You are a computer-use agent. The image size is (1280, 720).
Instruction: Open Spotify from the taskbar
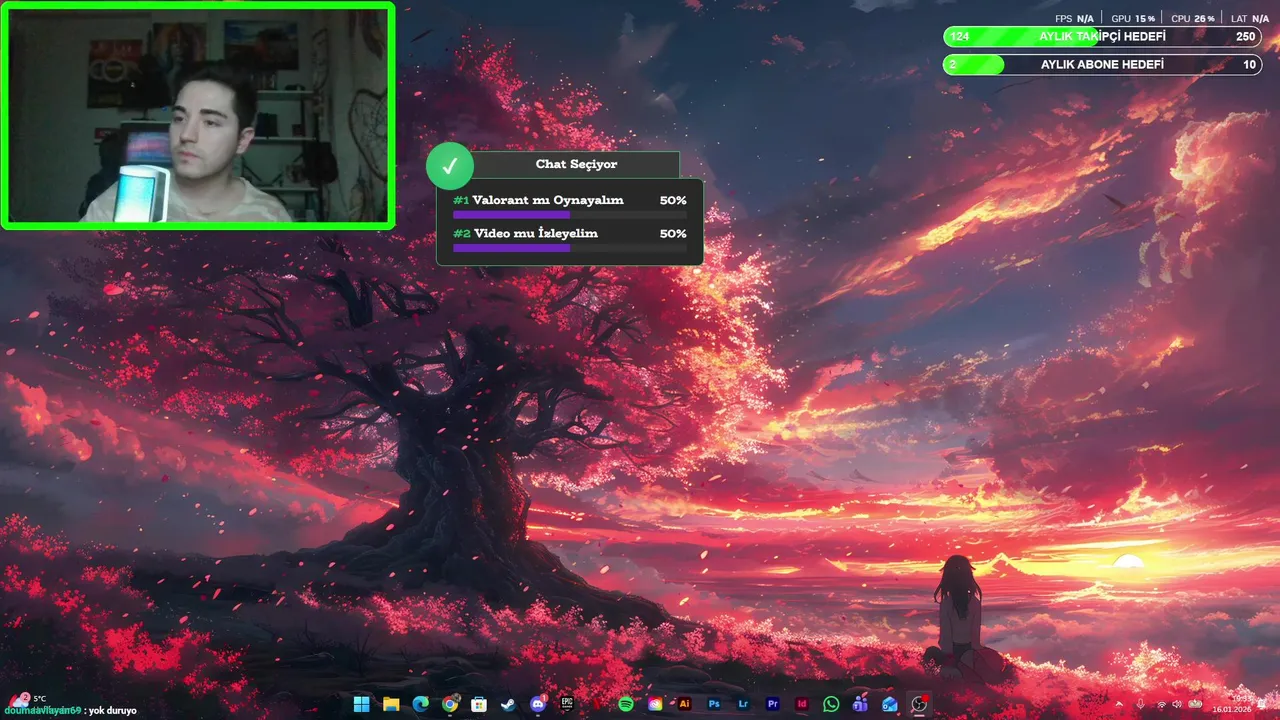[x=626, y=704]
